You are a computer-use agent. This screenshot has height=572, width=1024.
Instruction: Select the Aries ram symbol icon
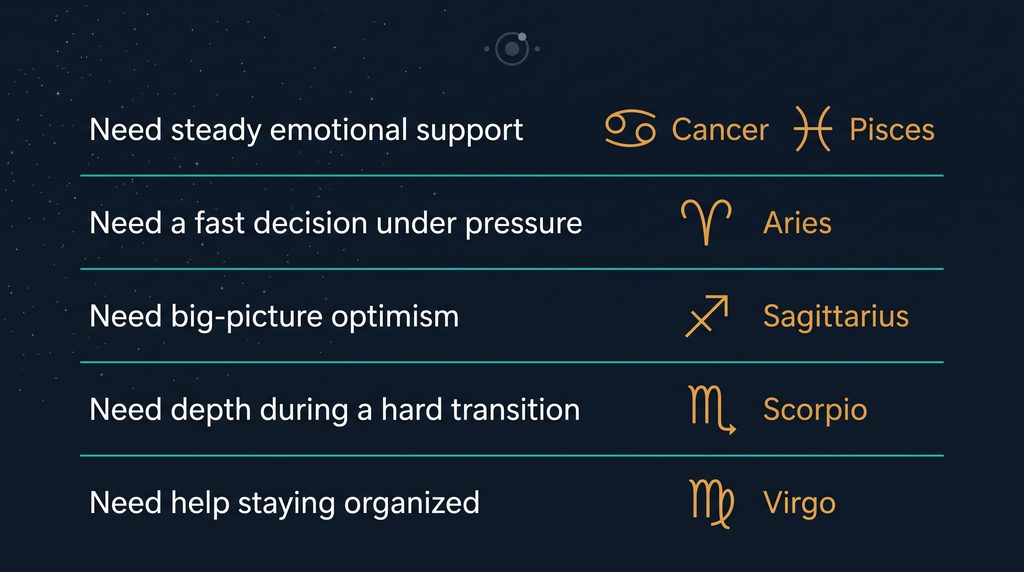[706, 223]
